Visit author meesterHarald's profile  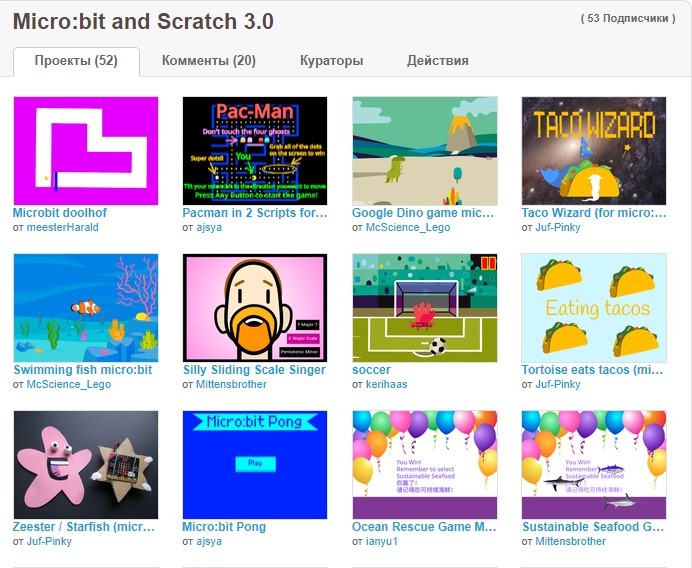[x=63, y=227]
